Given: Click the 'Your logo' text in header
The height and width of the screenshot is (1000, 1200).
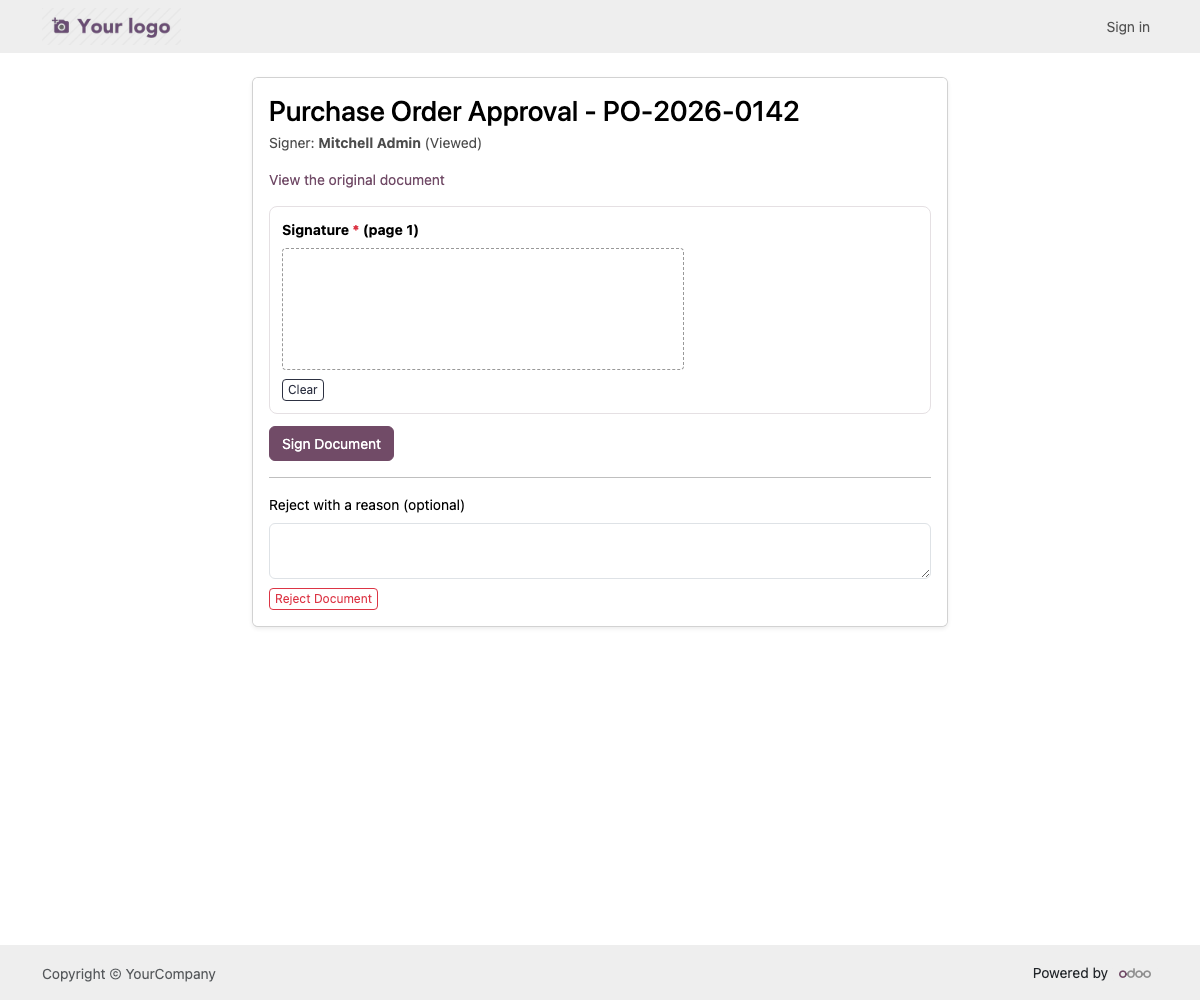Looking at the screenshot, I should (124, 26).
